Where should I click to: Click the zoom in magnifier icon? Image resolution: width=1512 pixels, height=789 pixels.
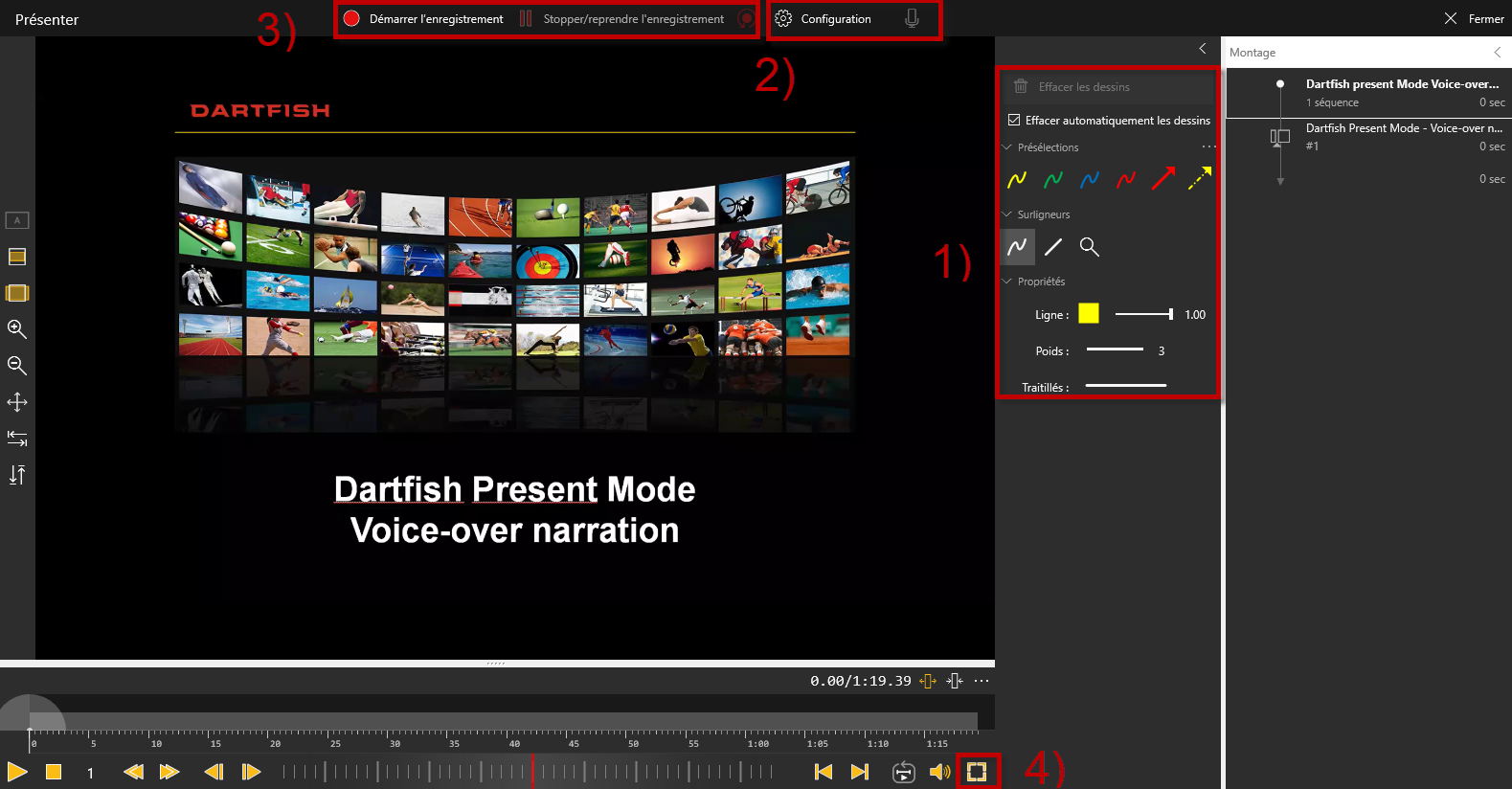[17, 329]
